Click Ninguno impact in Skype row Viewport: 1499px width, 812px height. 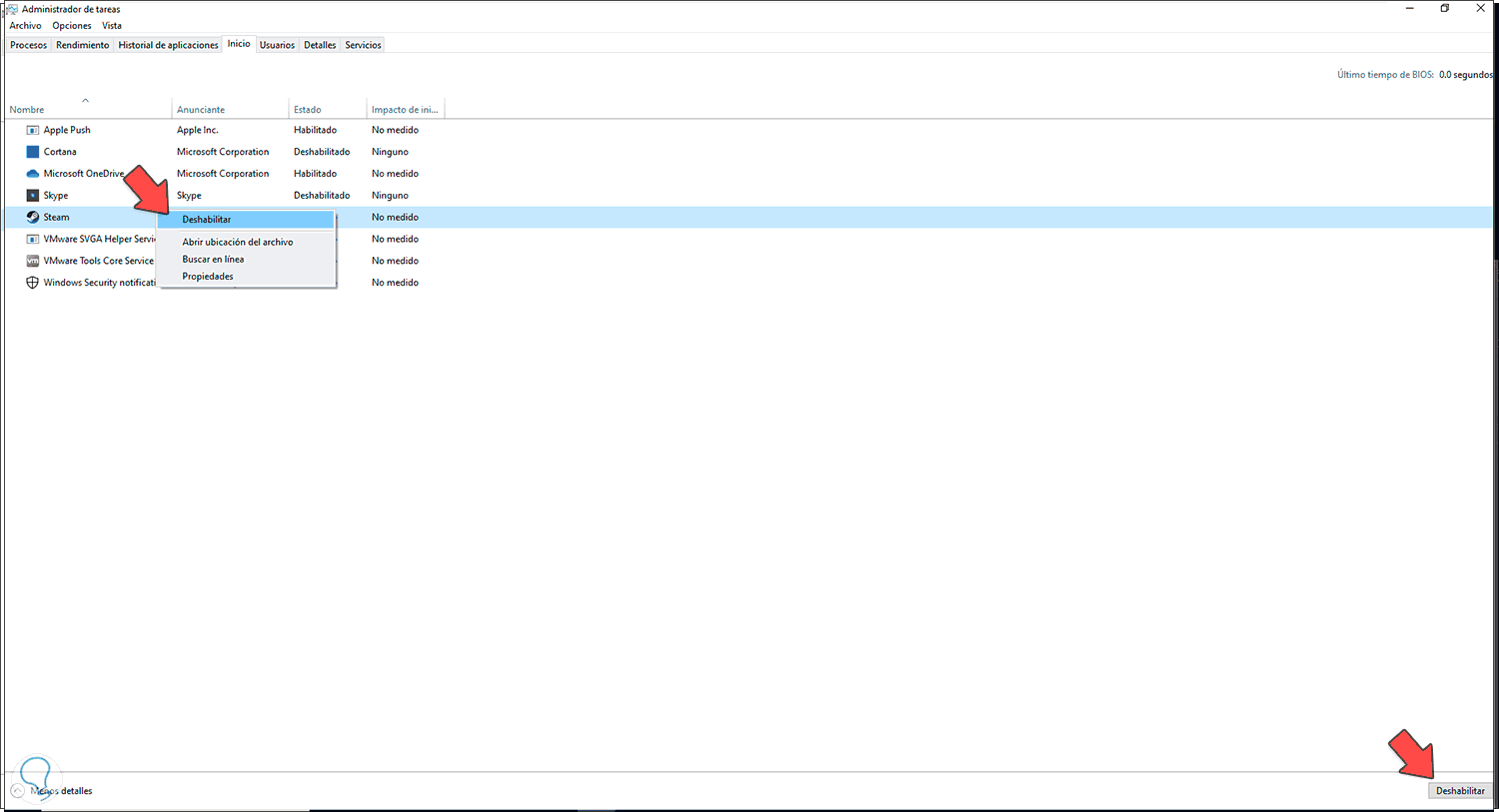390,196
